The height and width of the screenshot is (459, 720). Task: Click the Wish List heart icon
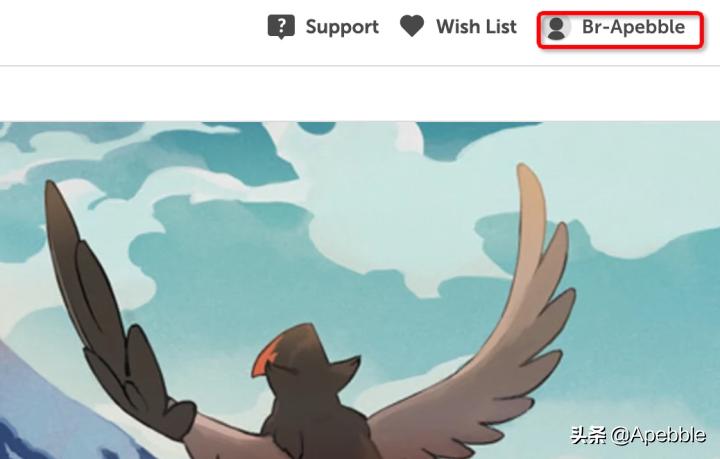click(412, 26)
